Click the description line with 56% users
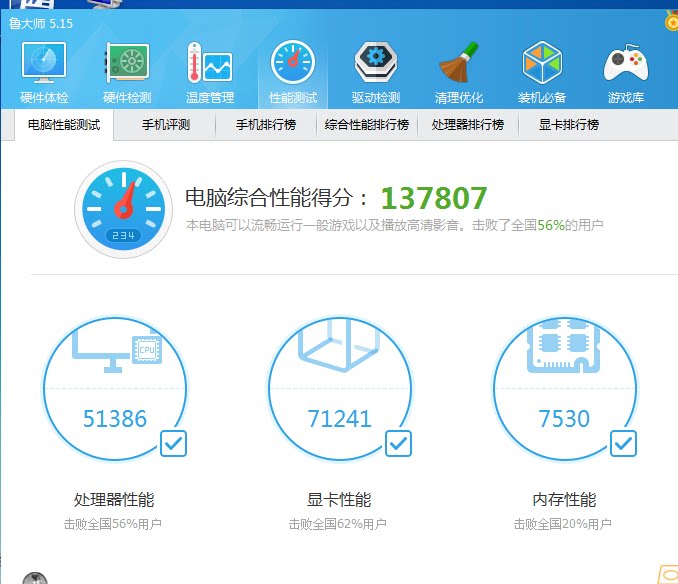 coord(394,225)
